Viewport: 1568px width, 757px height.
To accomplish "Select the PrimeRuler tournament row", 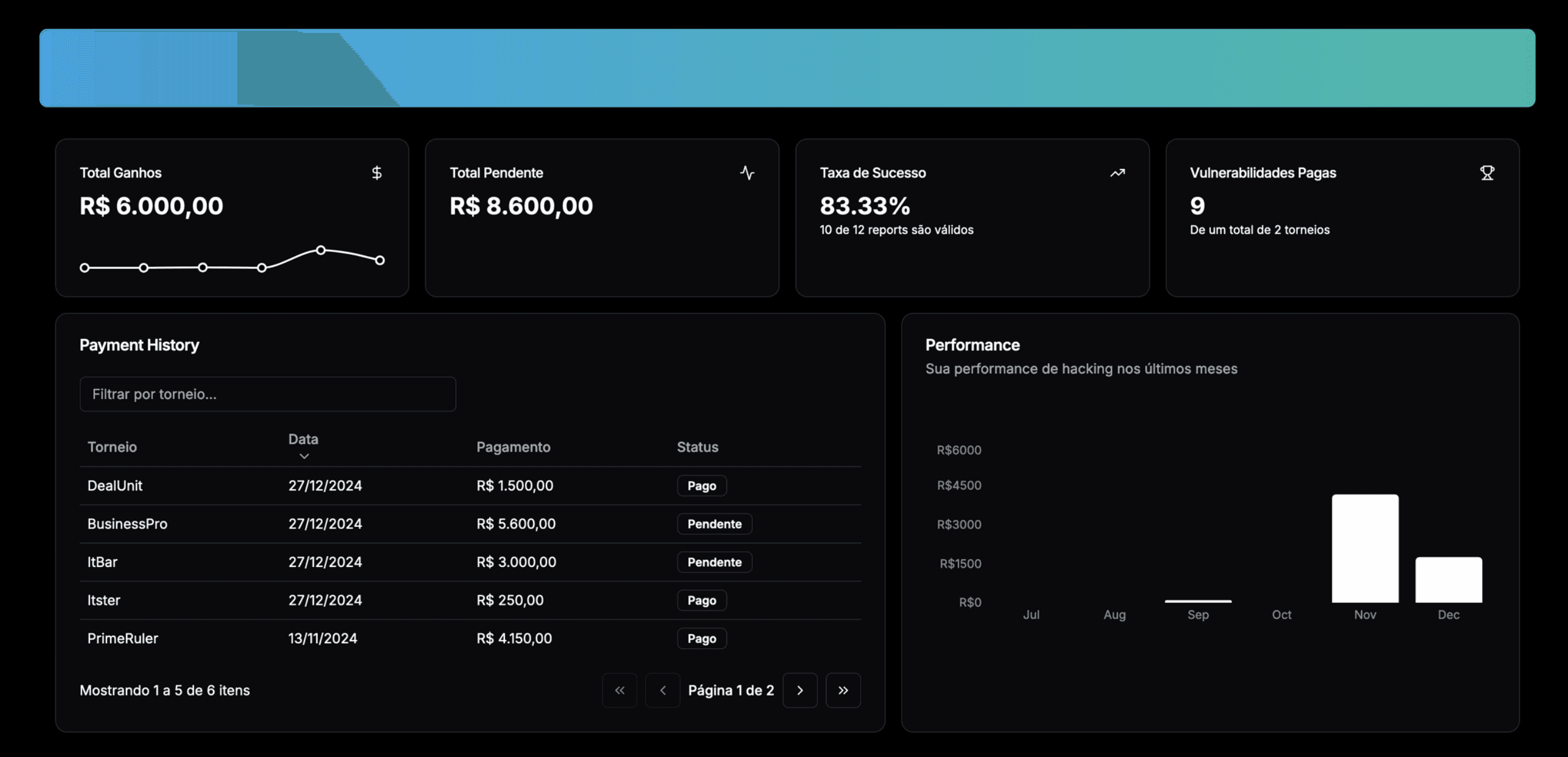I will pyautogui.click(x=123, y=638).
